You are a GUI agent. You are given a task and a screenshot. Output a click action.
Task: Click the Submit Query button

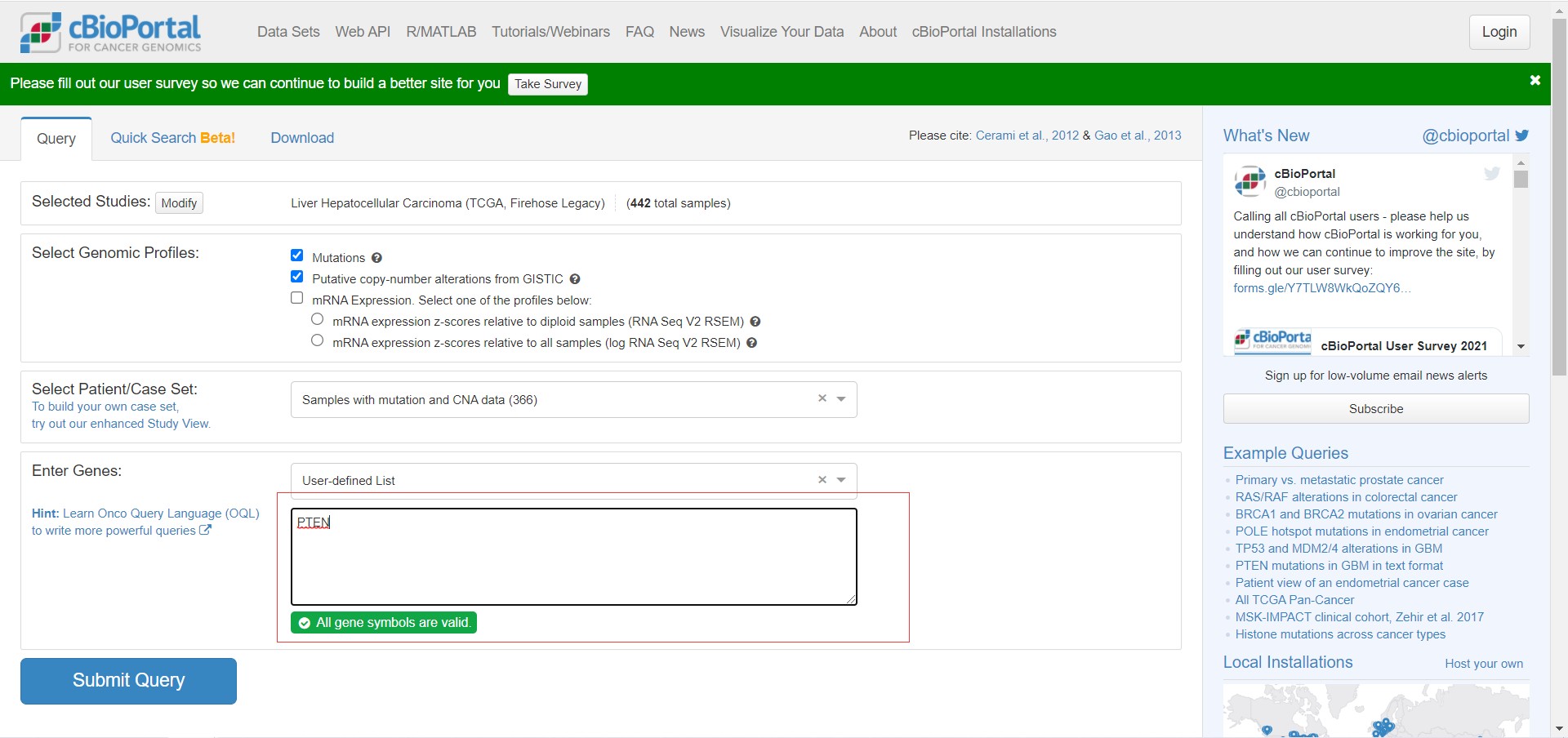coord(128,681)
